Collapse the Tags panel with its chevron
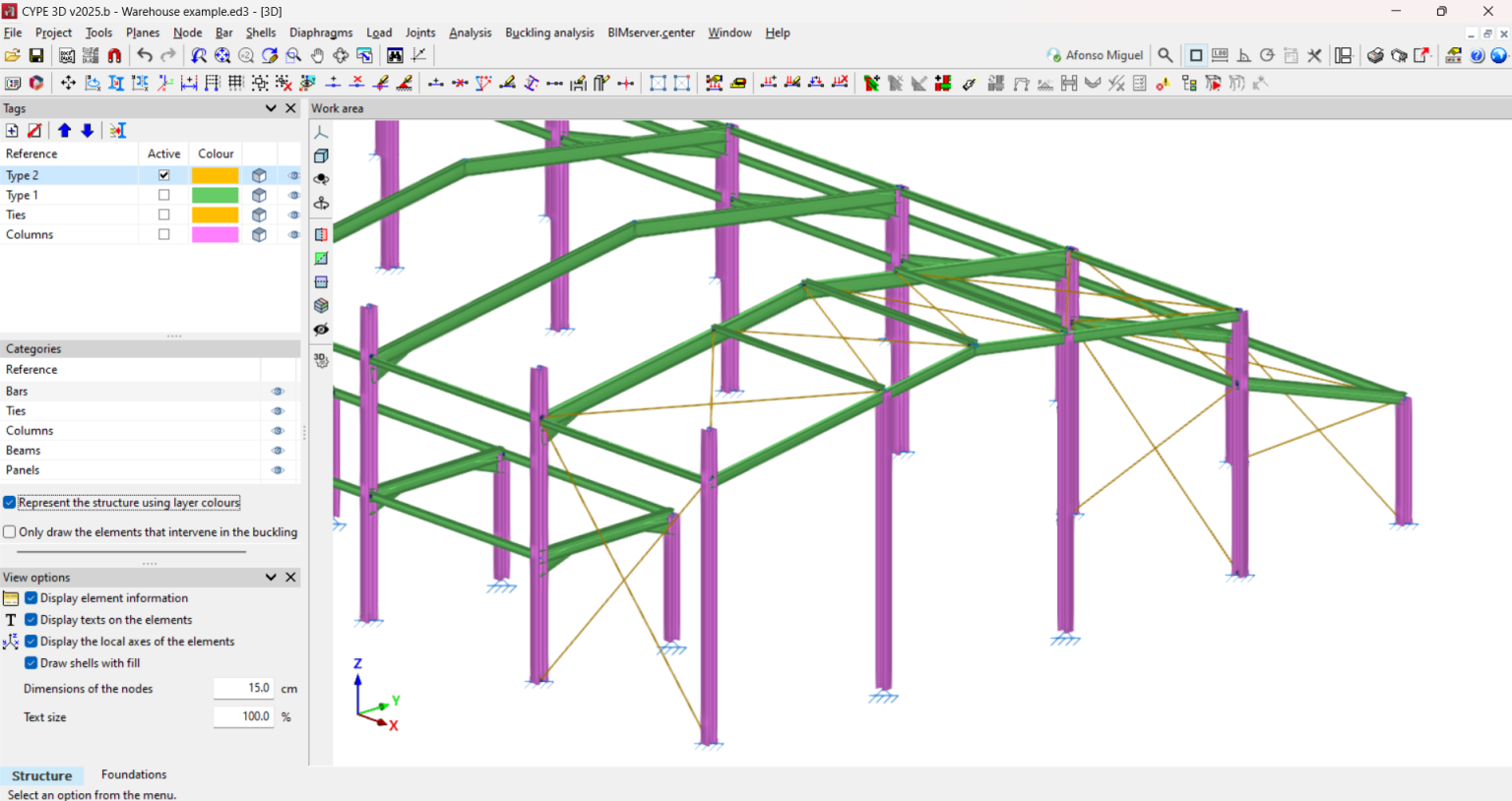Viewport: 1512px width, 801px height. [x=270, y=108]
